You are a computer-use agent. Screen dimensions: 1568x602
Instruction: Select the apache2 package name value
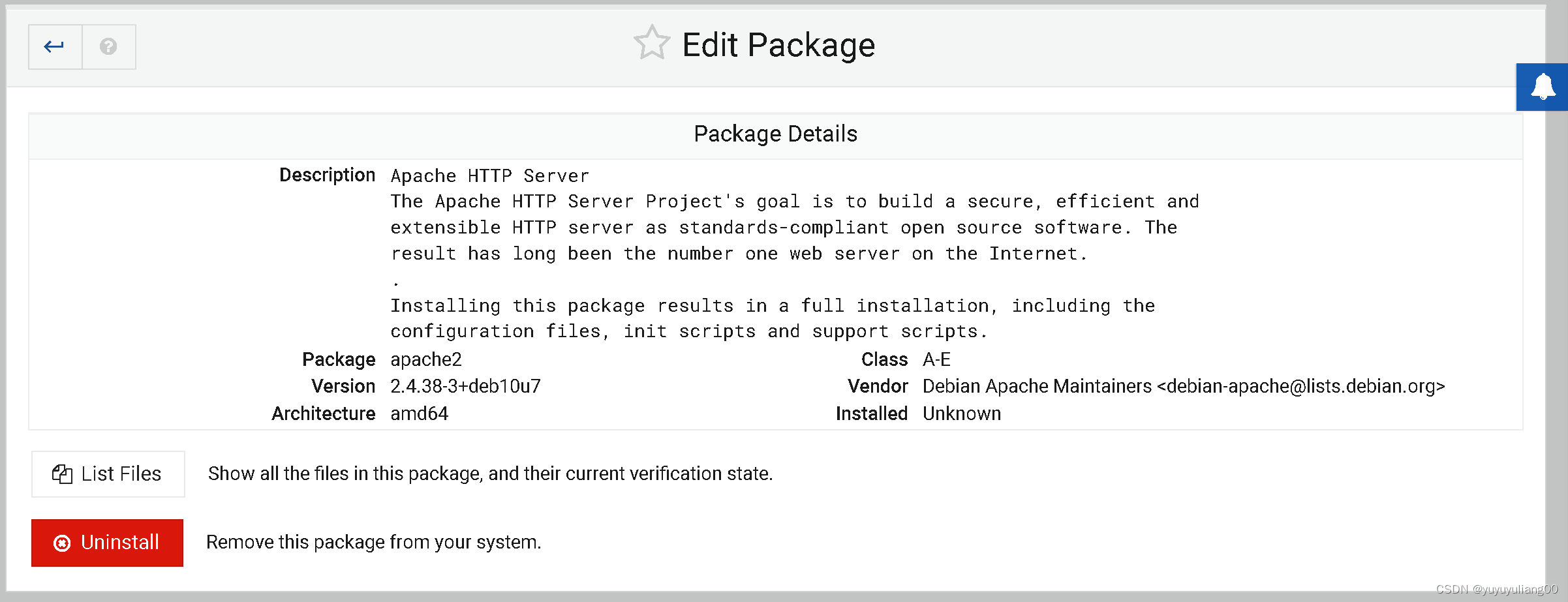[x=426, y=359]
